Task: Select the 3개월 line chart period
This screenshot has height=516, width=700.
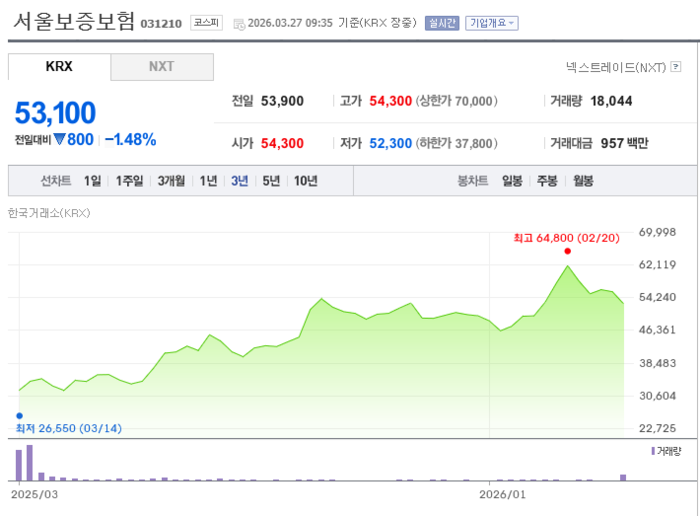Action: (x=171, y=181)
